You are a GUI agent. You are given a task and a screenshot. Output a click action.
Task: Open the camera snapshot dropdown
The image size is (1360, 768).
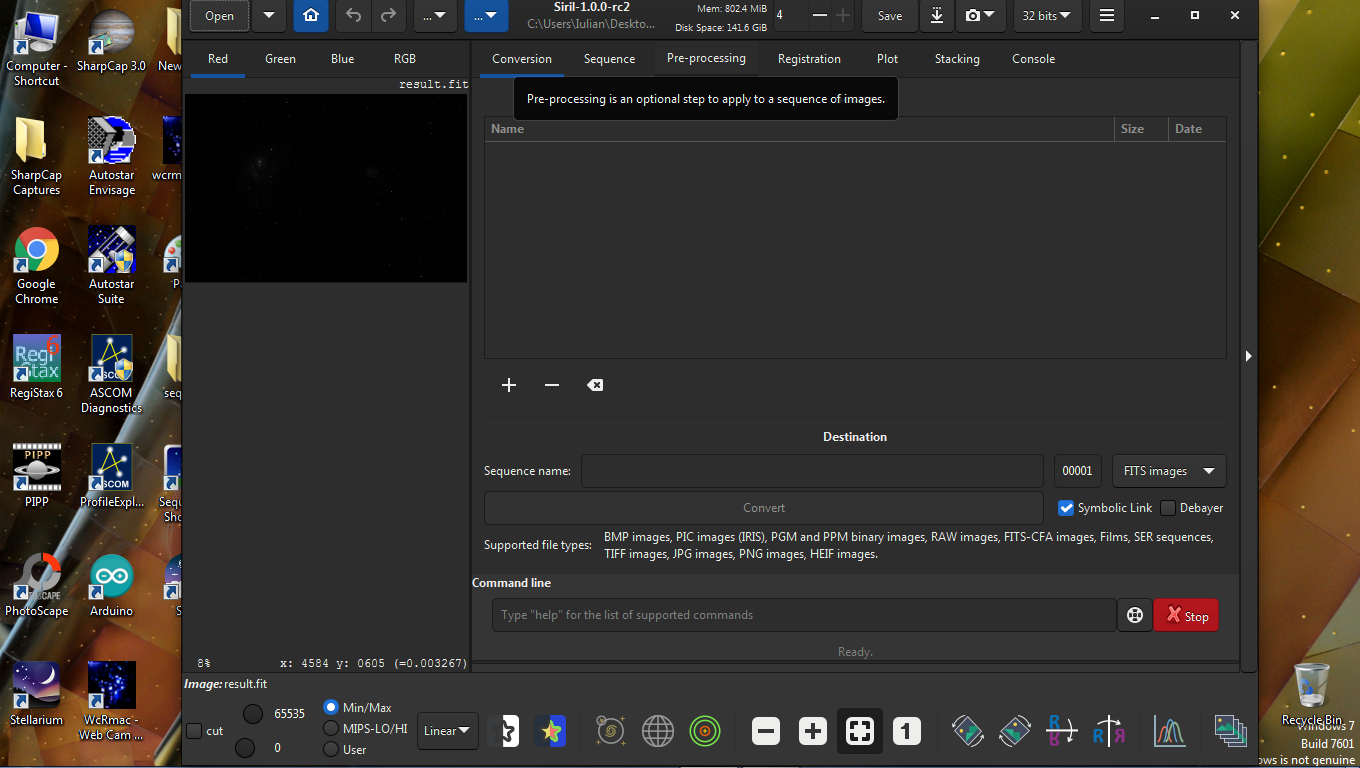point(980,16)
